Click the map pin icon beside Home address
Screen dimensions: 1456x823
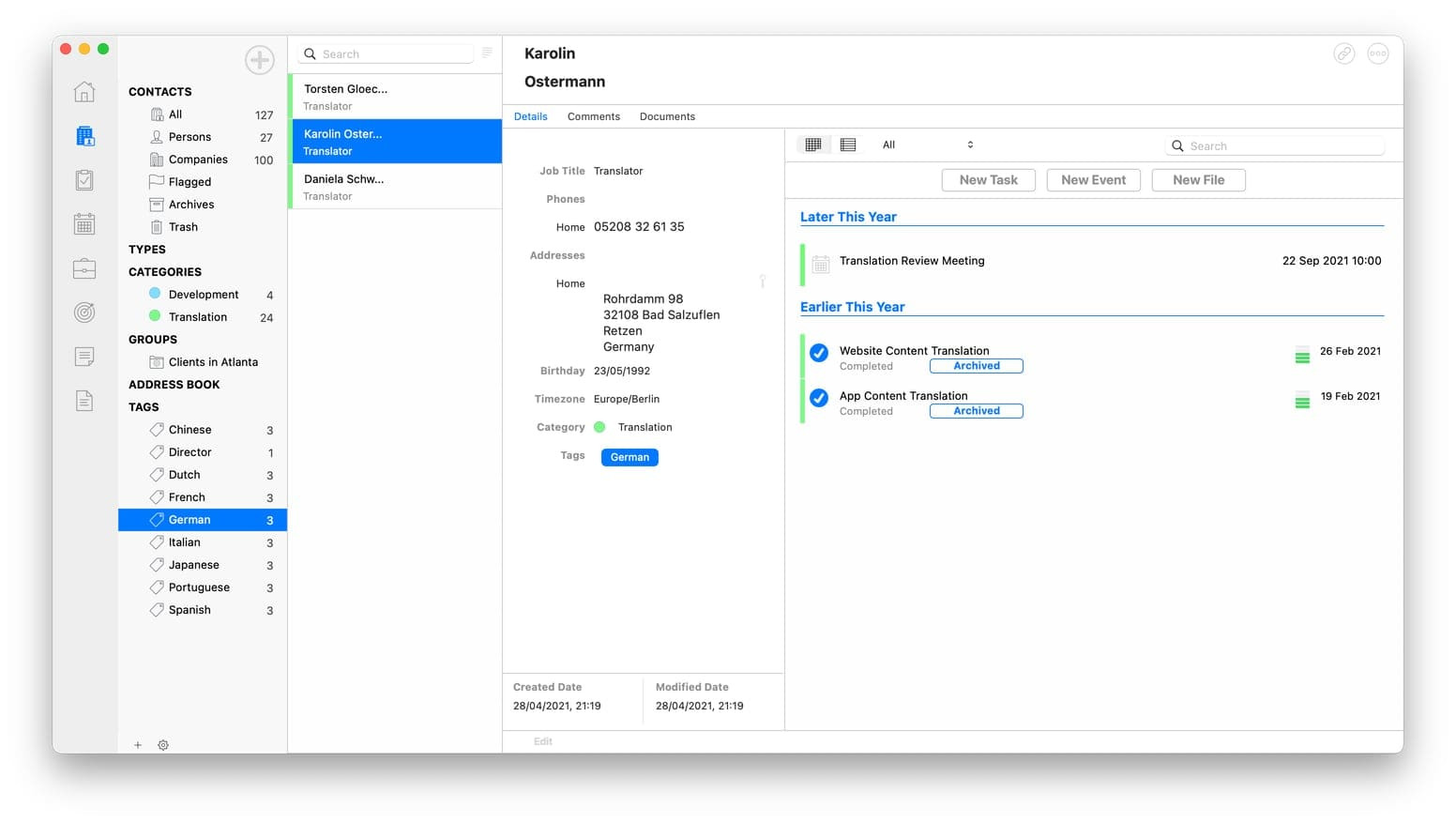tap(763, 282)
